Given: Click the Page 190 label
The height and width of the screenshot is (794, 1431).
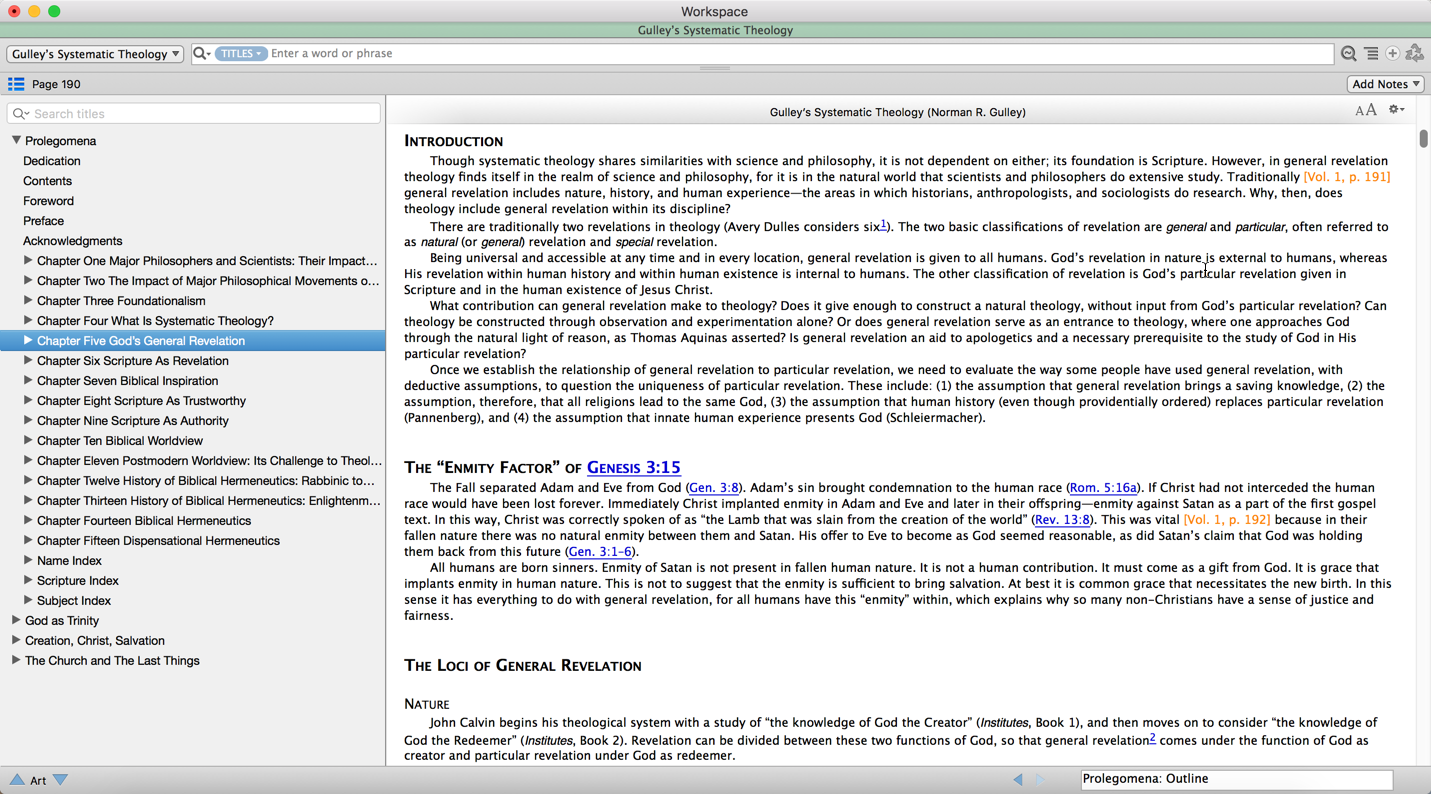Looking at the screenshot, I should [x=56, y=84].
